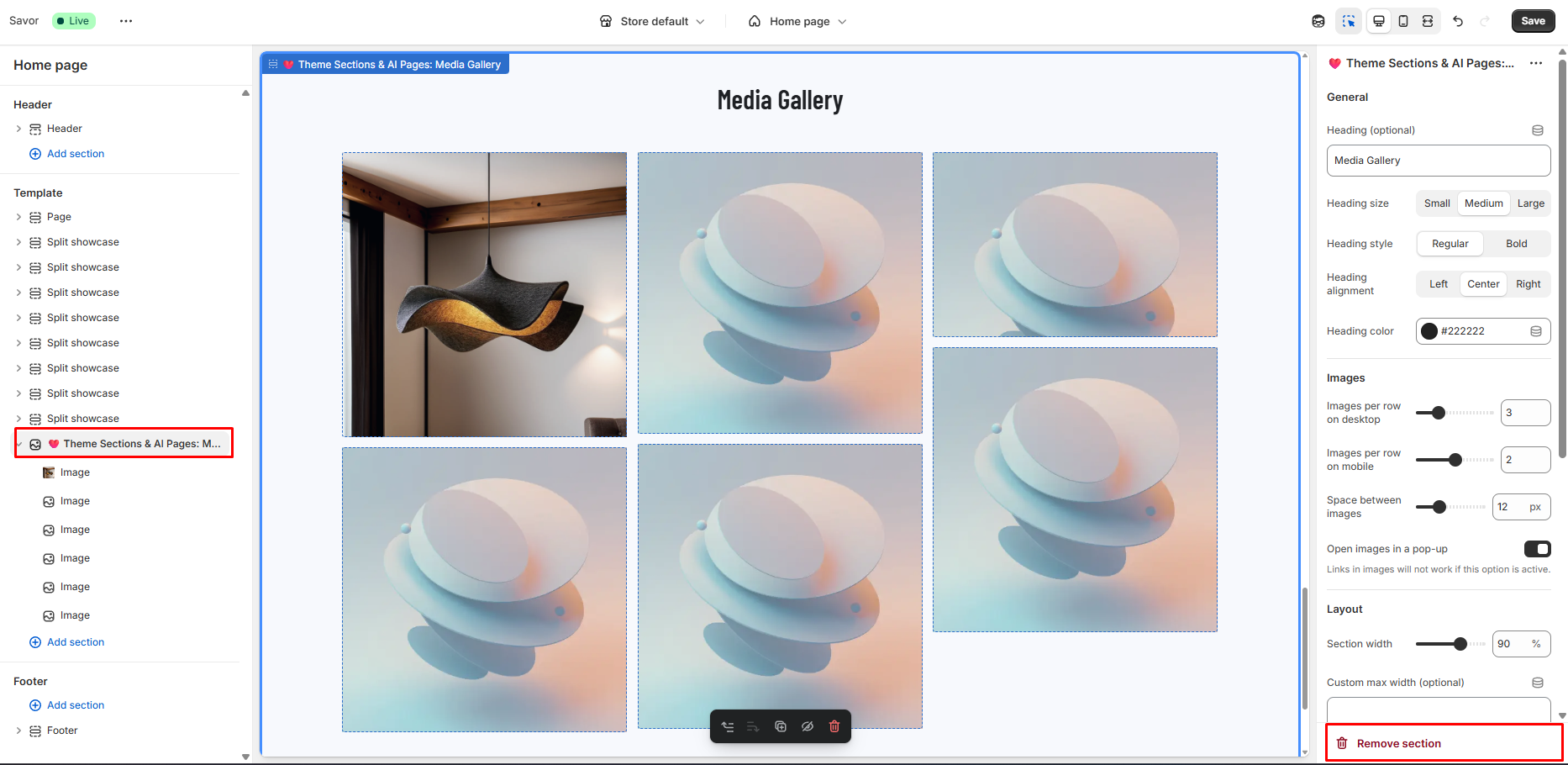The image size is (1568, 765).
Task: Click Save button
Action: pos(1533,21)
